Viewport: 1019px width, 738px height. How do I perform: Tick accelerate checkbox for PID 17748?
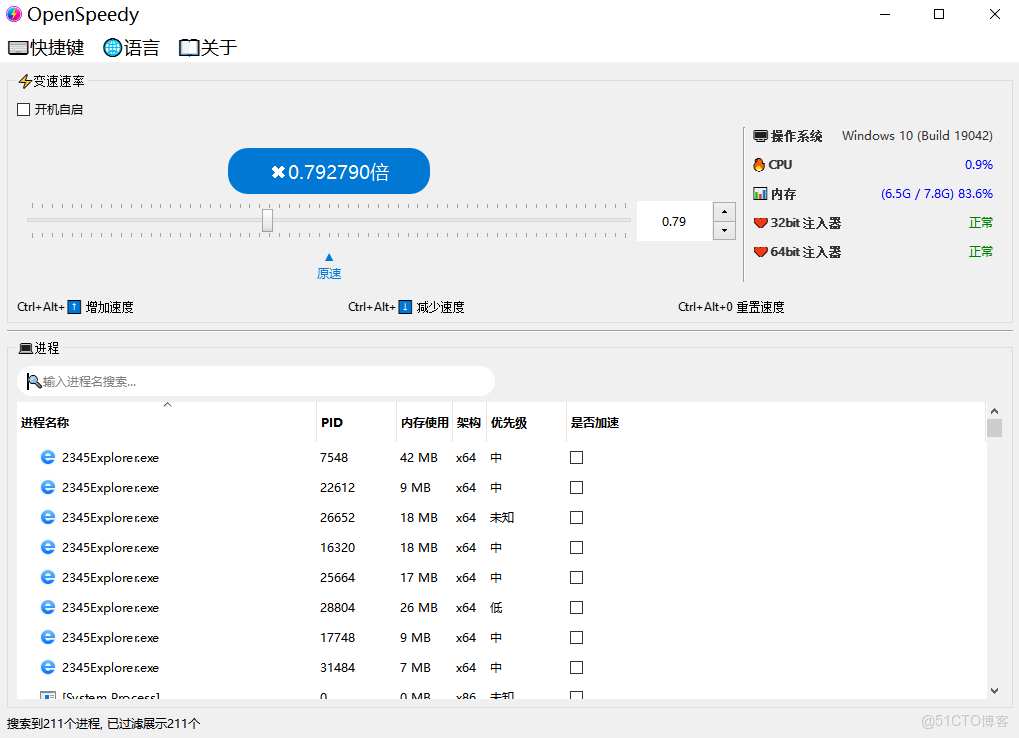(x=576, y=637)
